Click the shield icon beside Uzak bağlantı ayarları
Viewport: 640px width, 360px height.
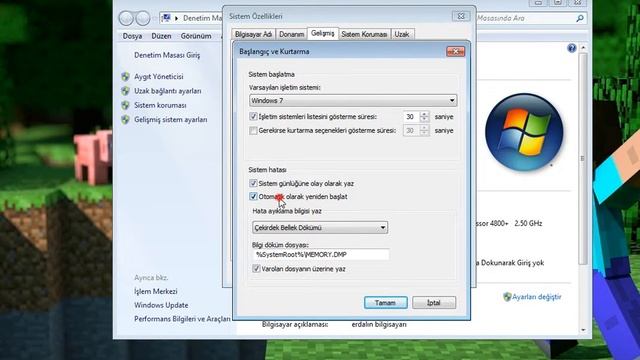(x=126, y=91)
